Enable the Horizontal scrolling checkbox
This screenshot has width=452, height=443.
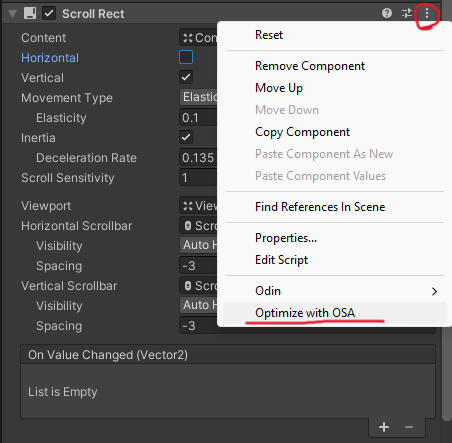click(x=186, y=57)
